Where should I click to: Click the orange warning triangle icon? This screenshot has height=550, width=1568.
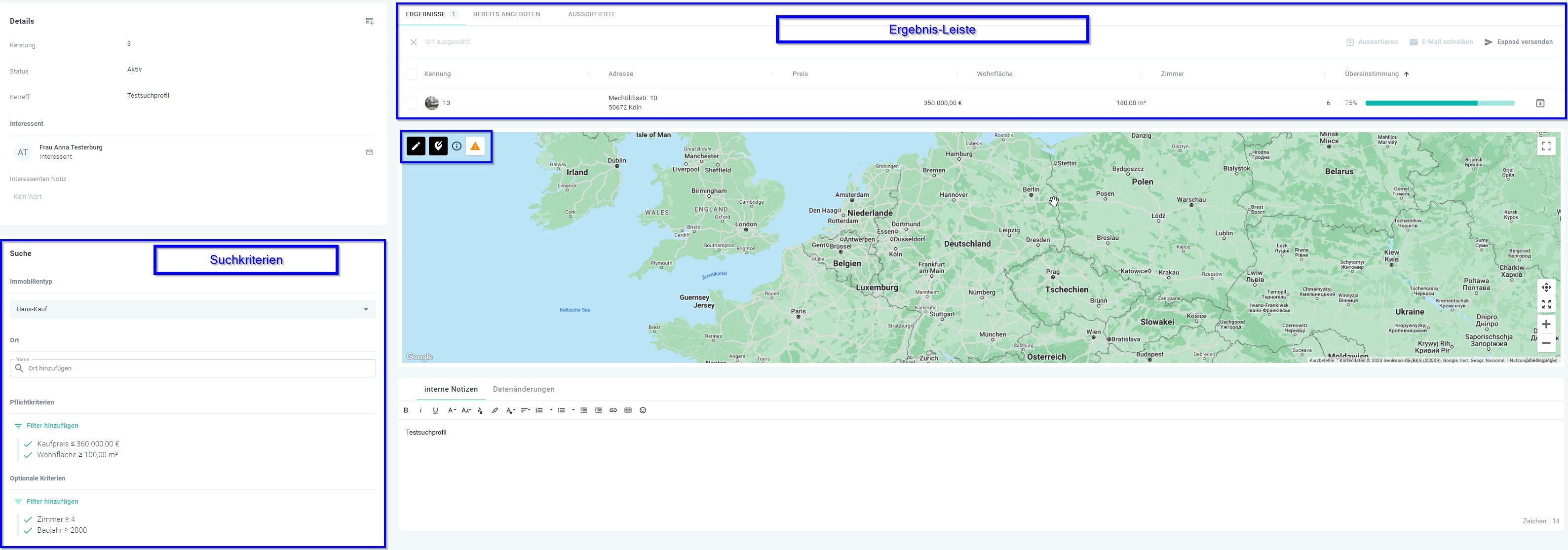475,146
